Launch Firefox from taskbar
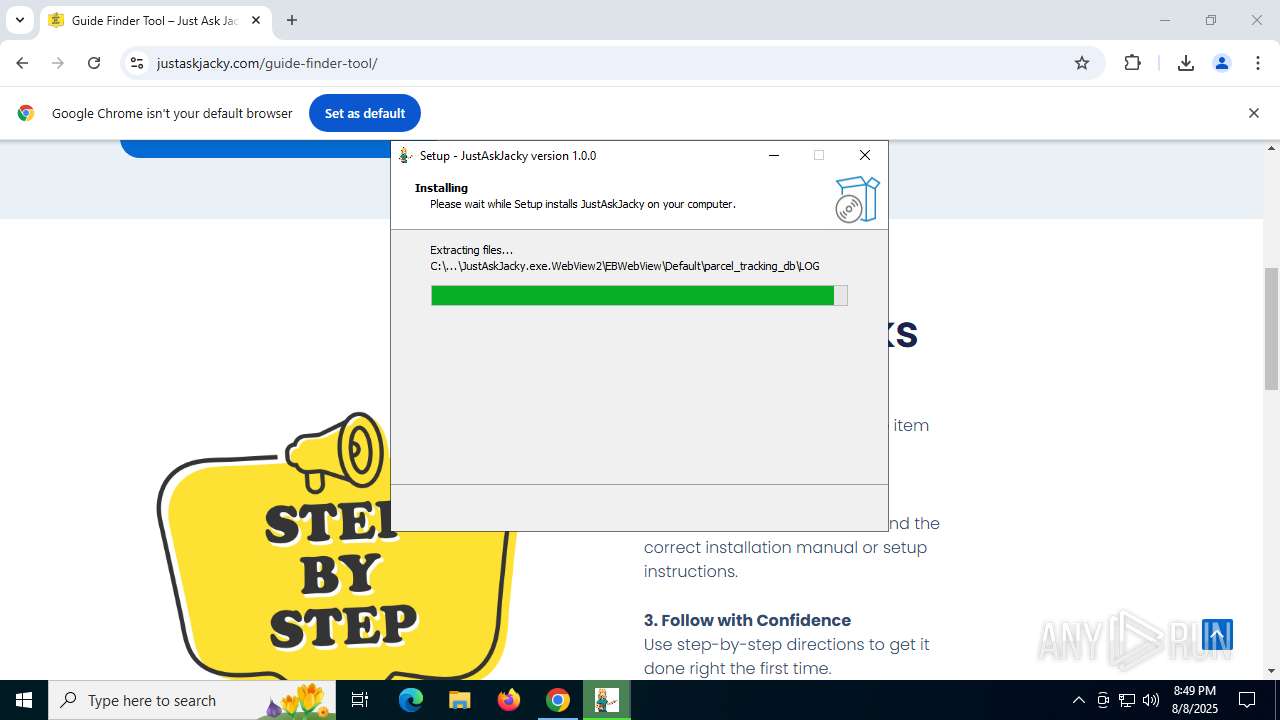Screen dimensions: 1280x720 point(508,700)
